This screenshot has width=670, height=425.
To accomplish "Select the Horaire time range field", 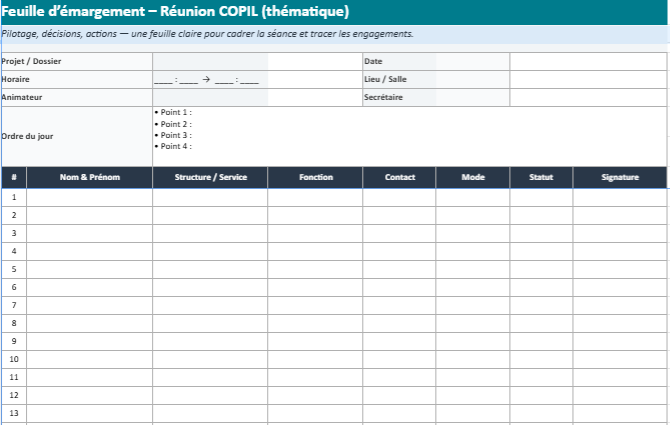I will click(209, 80).
